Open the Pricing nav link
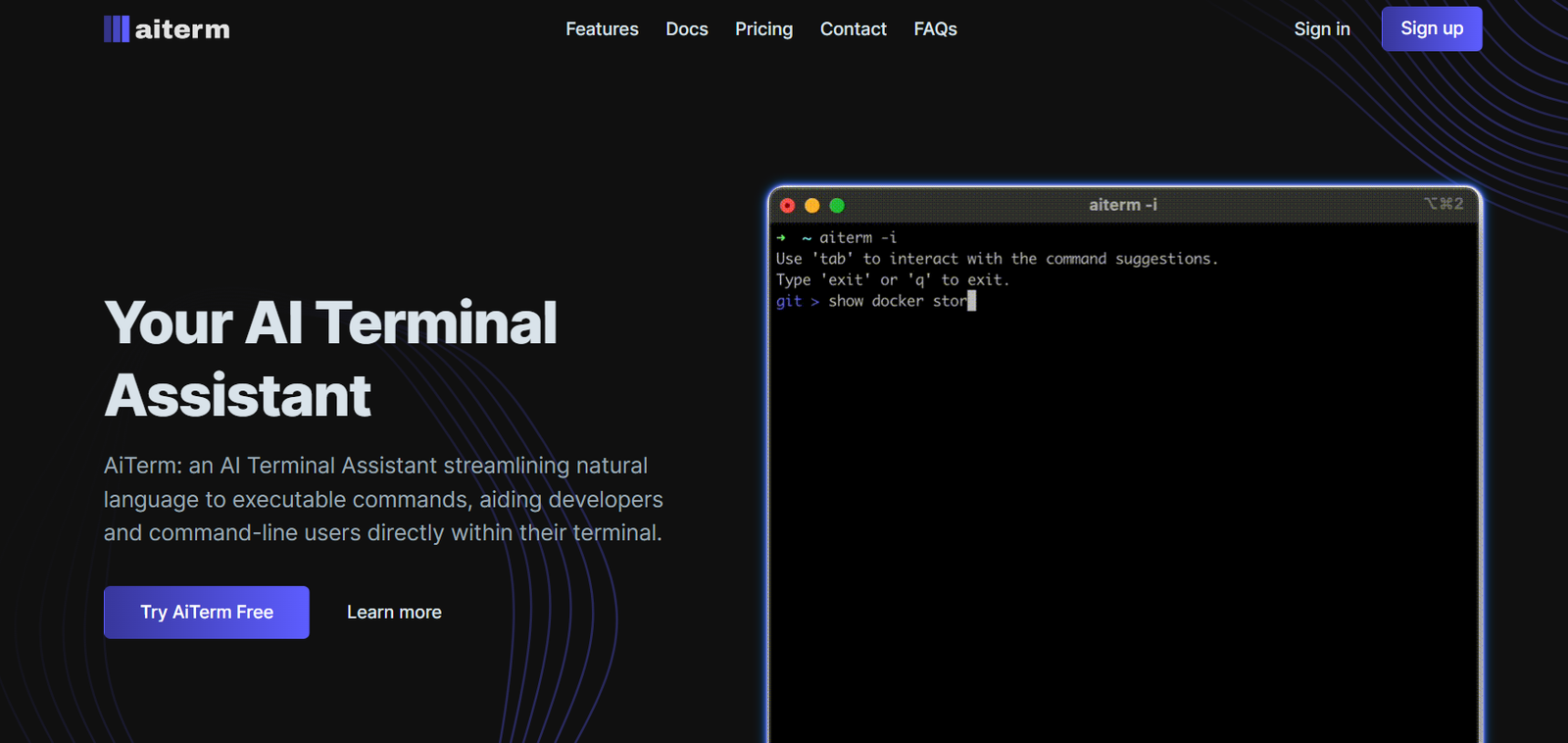Viewport: 1568px width, 743px height. (x=763, y=29)
